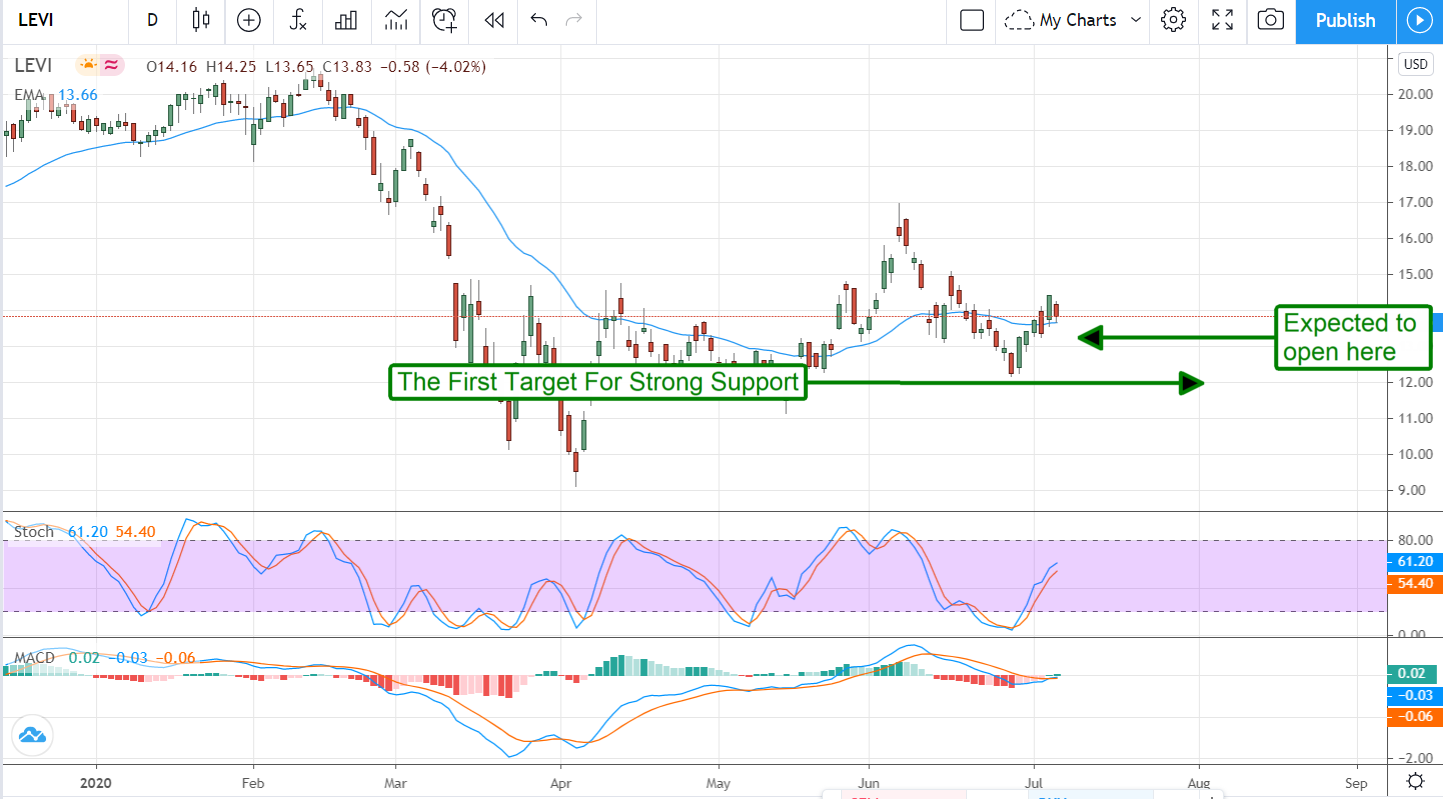
Task: Click the play icon next to Publish
Action: 1419,20
